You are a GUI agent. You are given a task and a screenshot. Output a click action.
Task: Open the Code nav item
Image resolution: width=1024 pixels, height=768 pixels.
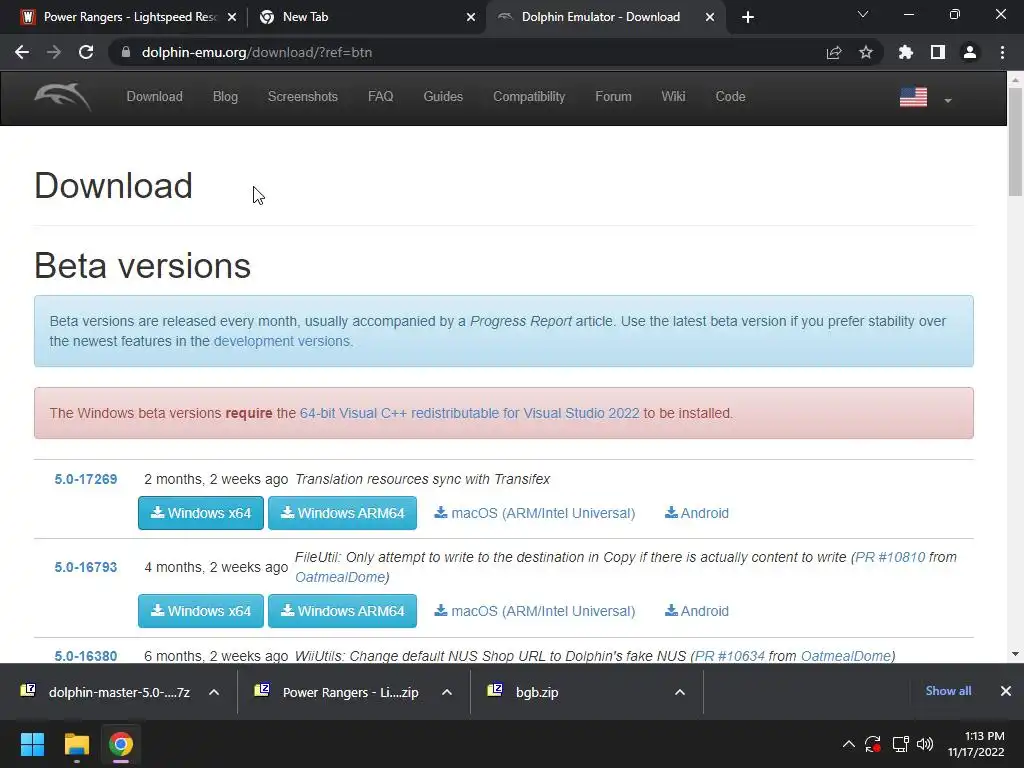(x=730, y=97)
